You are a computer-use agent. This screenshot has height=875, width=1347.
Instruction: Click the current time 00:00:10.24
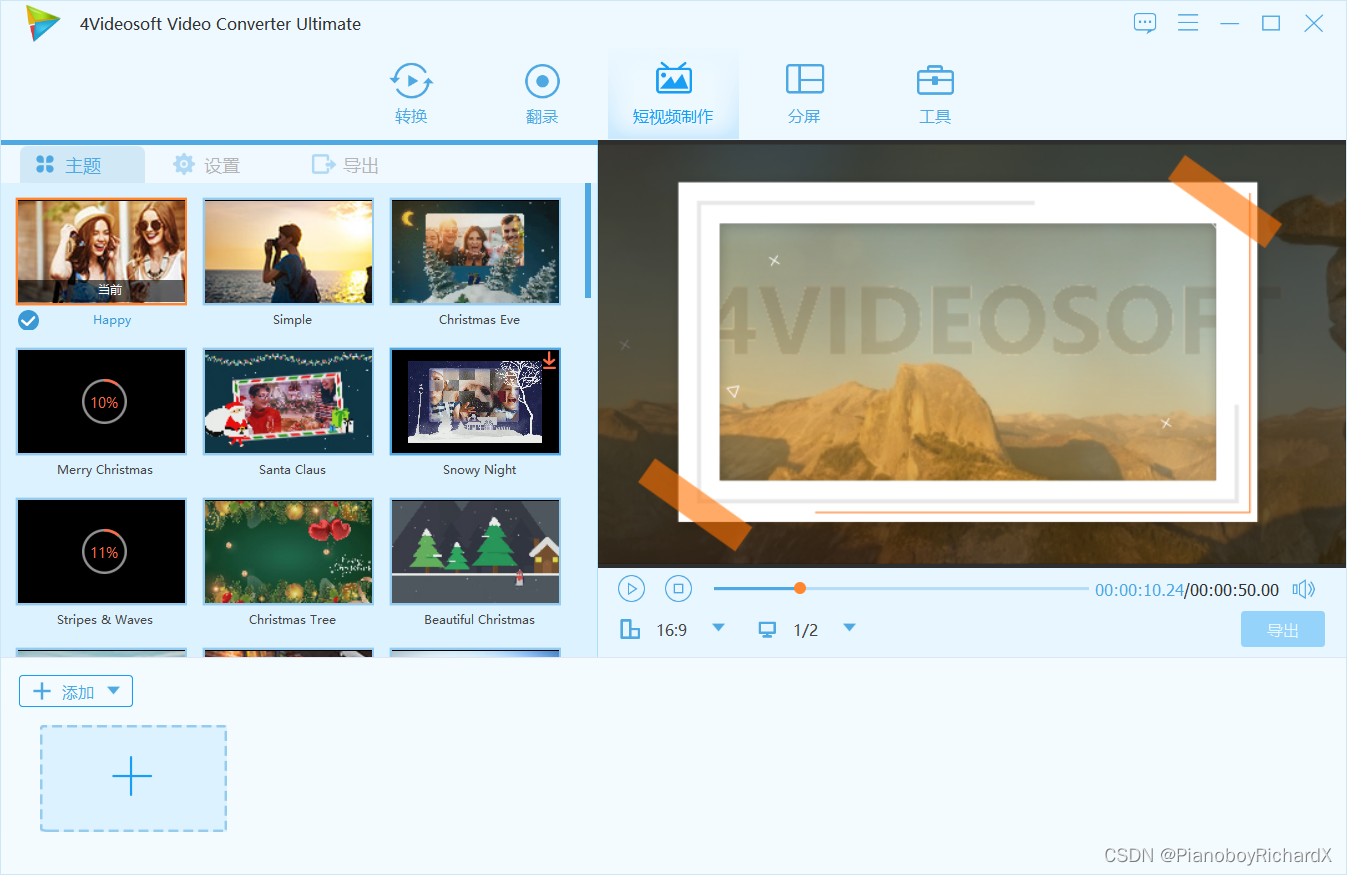click(x=1139, y=590)
